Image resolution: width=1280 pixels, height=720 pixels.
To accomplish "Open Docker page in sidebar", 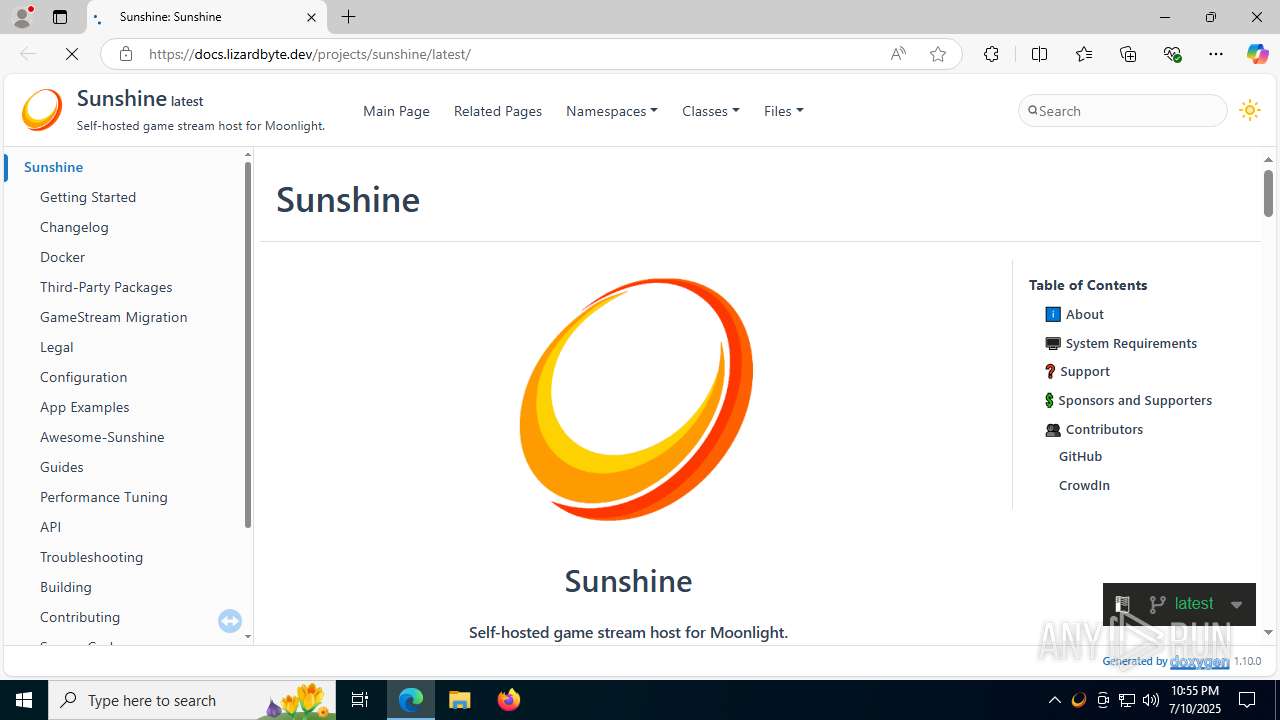I will (x=62, y=257).
